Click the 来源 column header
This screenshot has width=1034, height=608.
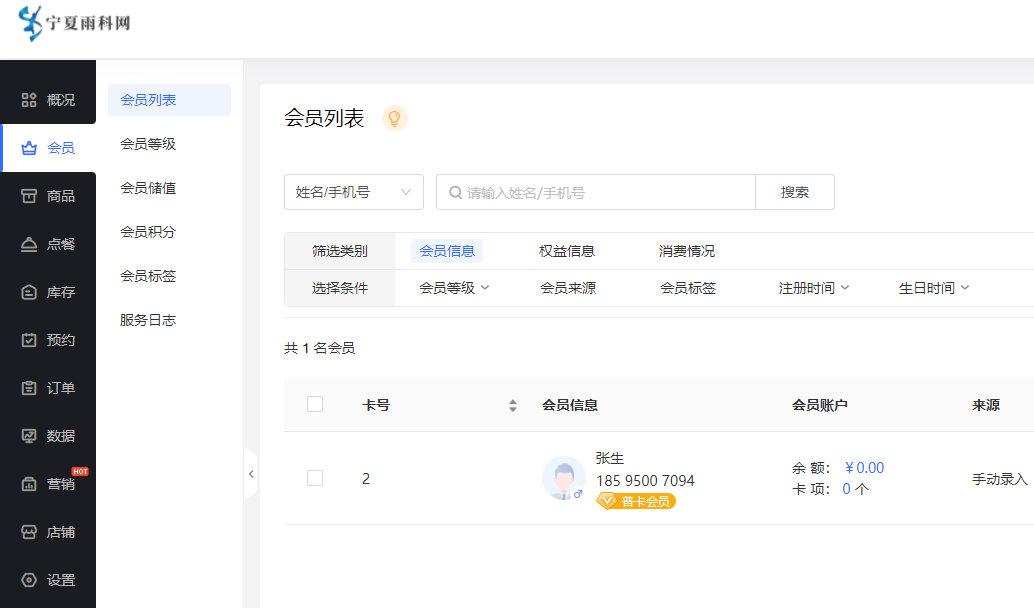[986, 406]
